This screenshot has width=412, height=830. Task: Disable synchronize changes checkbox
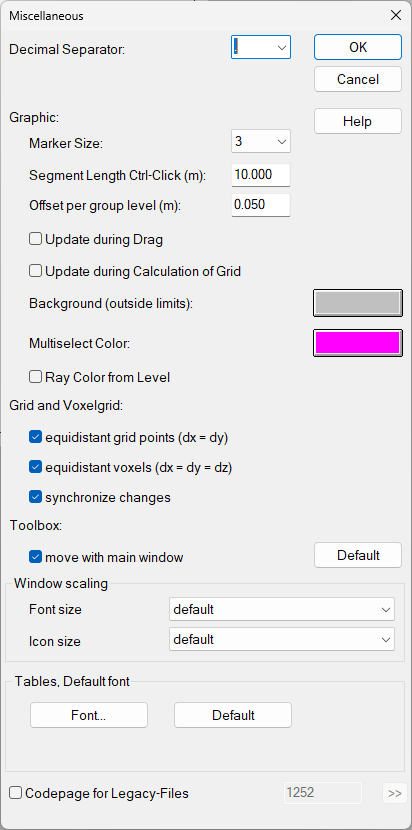coord(35,497)
